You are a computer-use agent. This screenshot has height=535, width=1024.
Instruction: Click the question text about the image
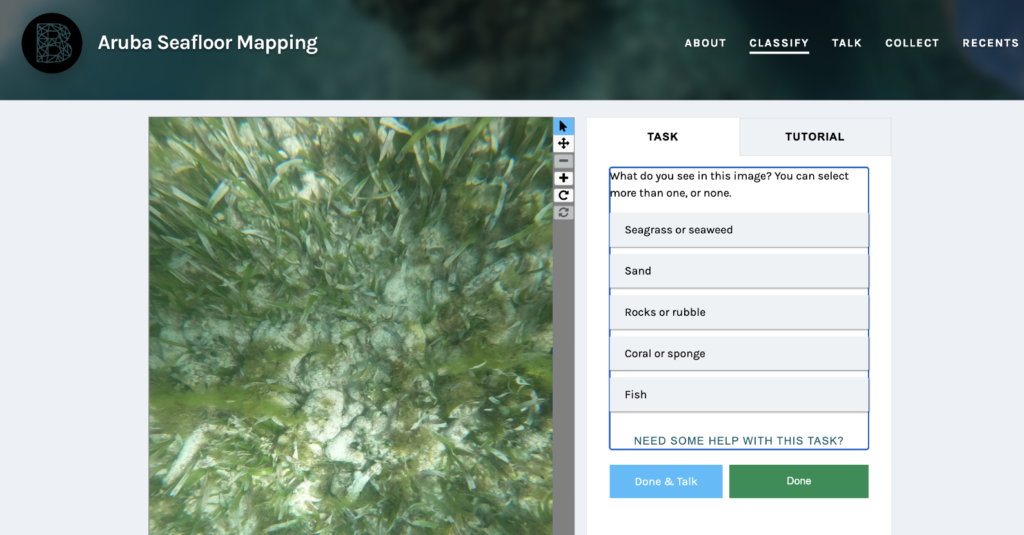click(x=729, y=184)
